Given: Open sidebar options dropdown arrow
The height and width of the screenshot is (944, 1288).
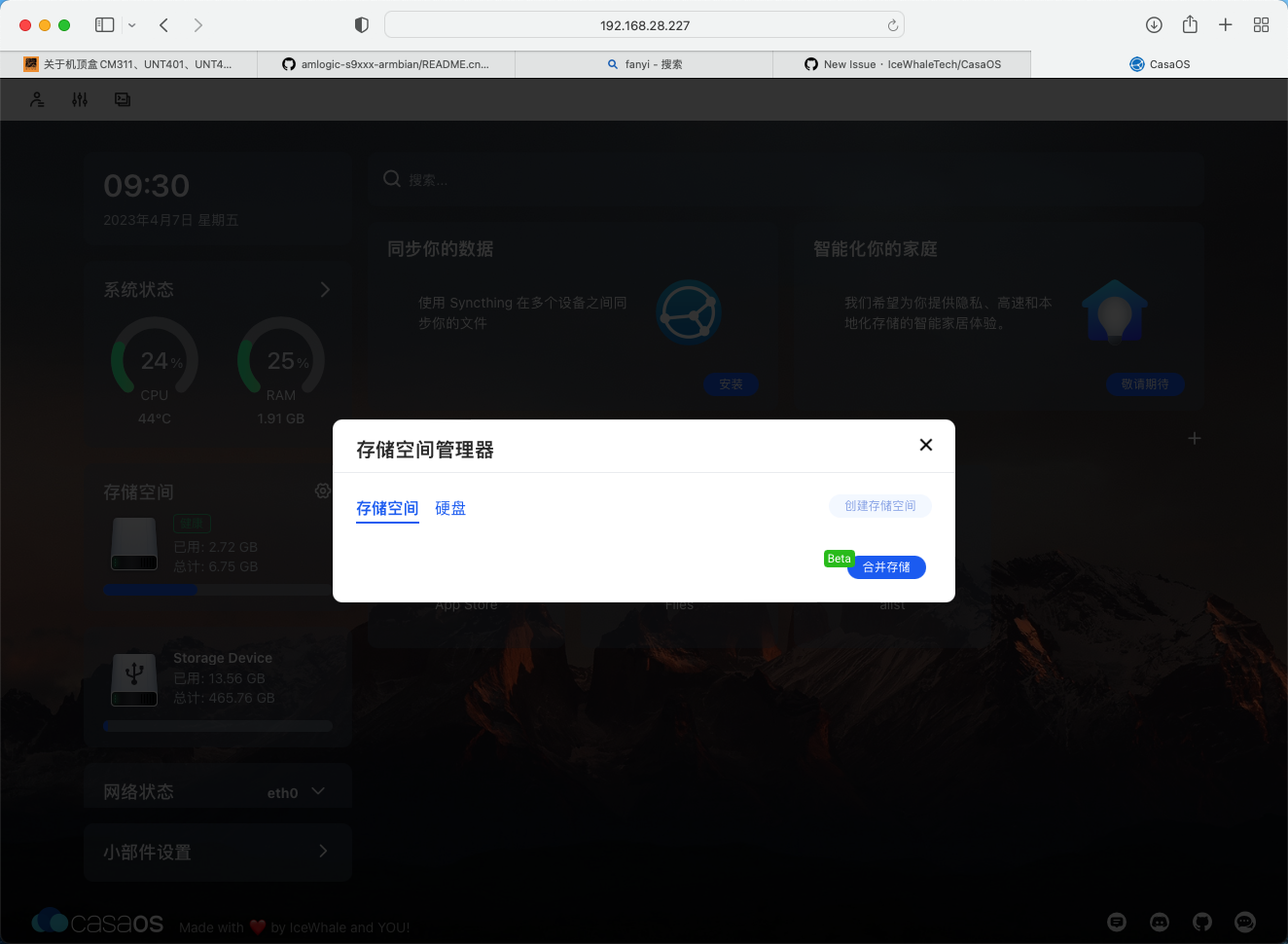Looking at the screenshot, I should [x=132, y=25].
